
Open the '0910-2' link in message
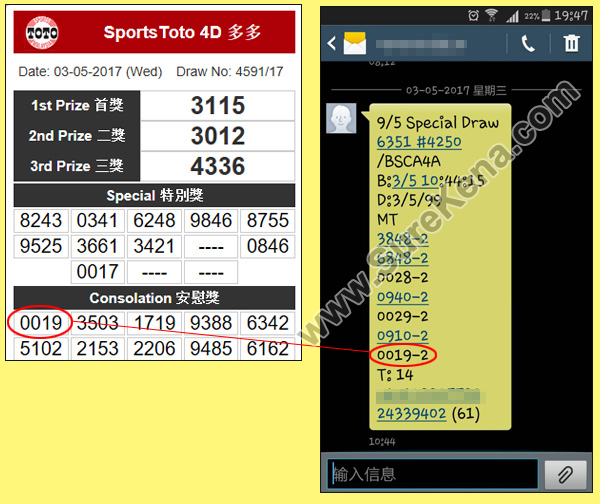(x=403, y=336)
